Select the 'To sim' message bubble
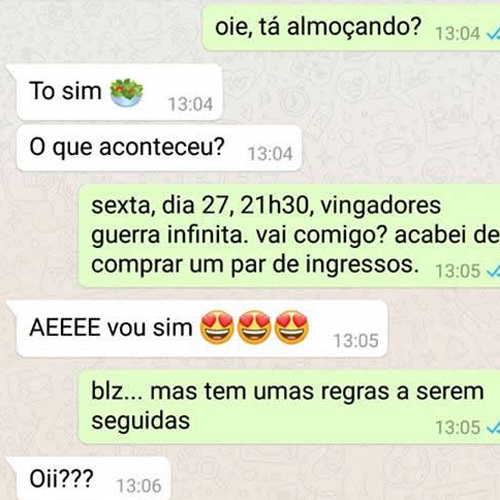 (x=118, y=92)
